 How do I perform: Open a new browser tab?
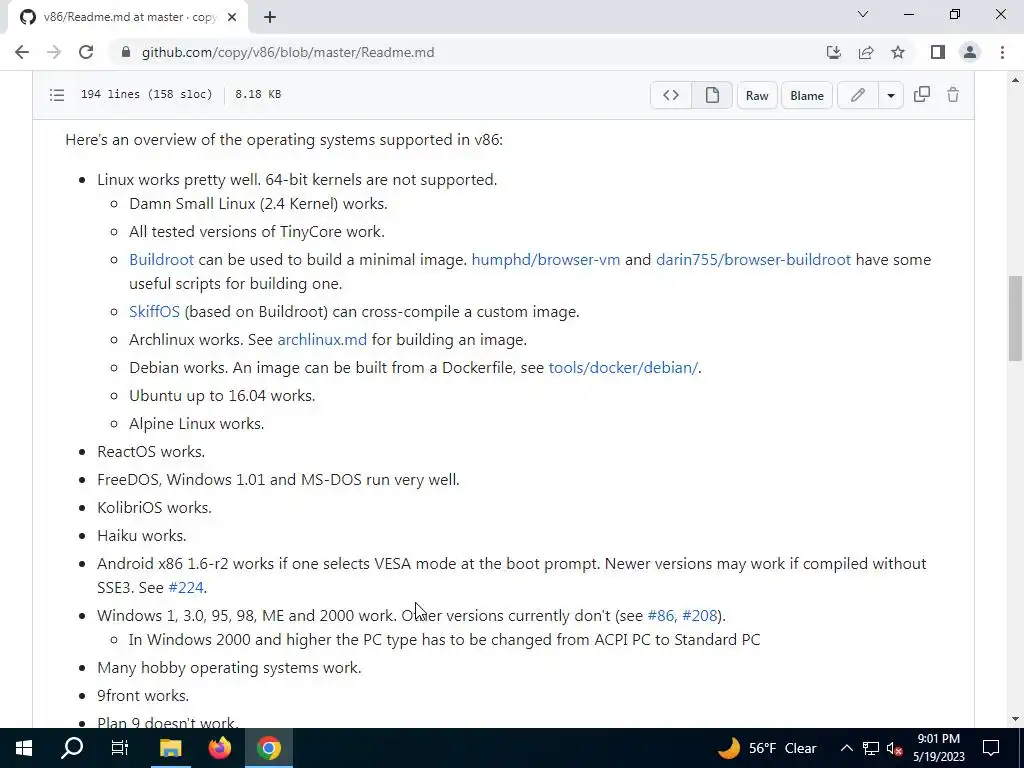point(270,17)
